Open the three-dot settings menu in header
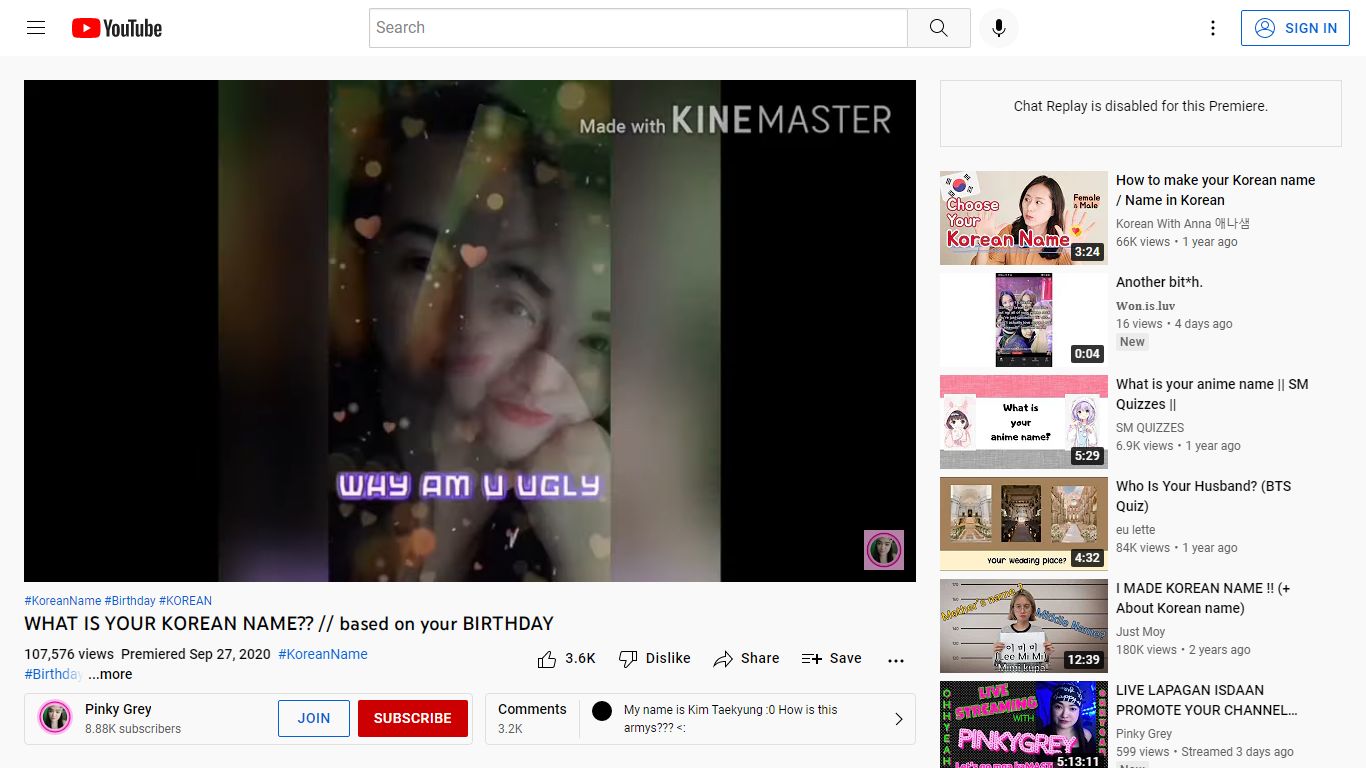This screenshot has width=1366, height=768. click(1213, 28)
